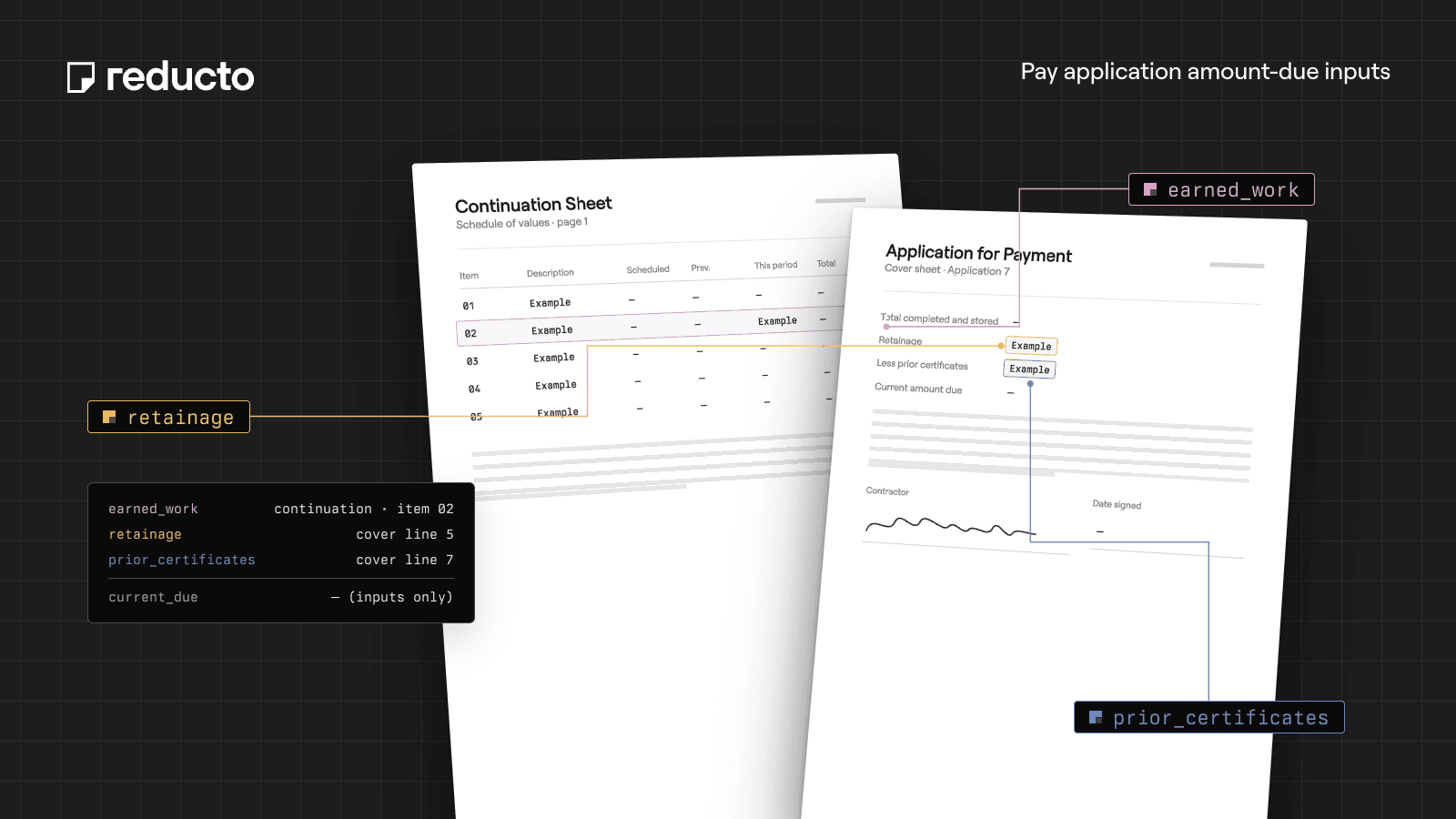Screen dimensions: 1456x819
Task: Click 'cover line 5' value
Action: [x=405, y=534]
